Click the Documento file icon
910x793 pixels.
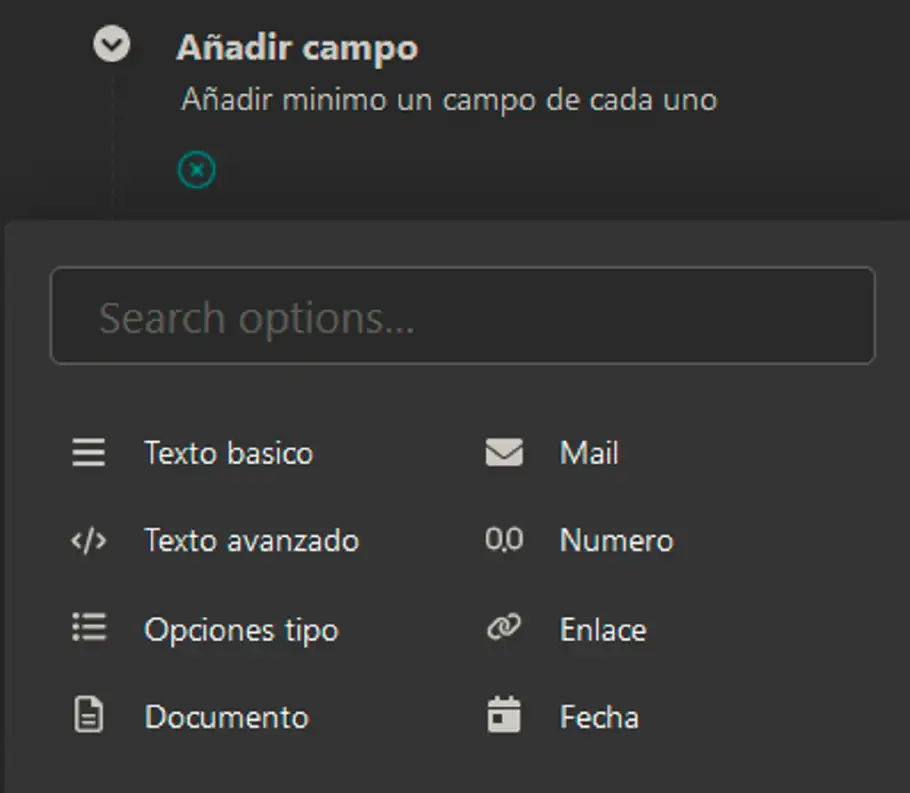89,715
